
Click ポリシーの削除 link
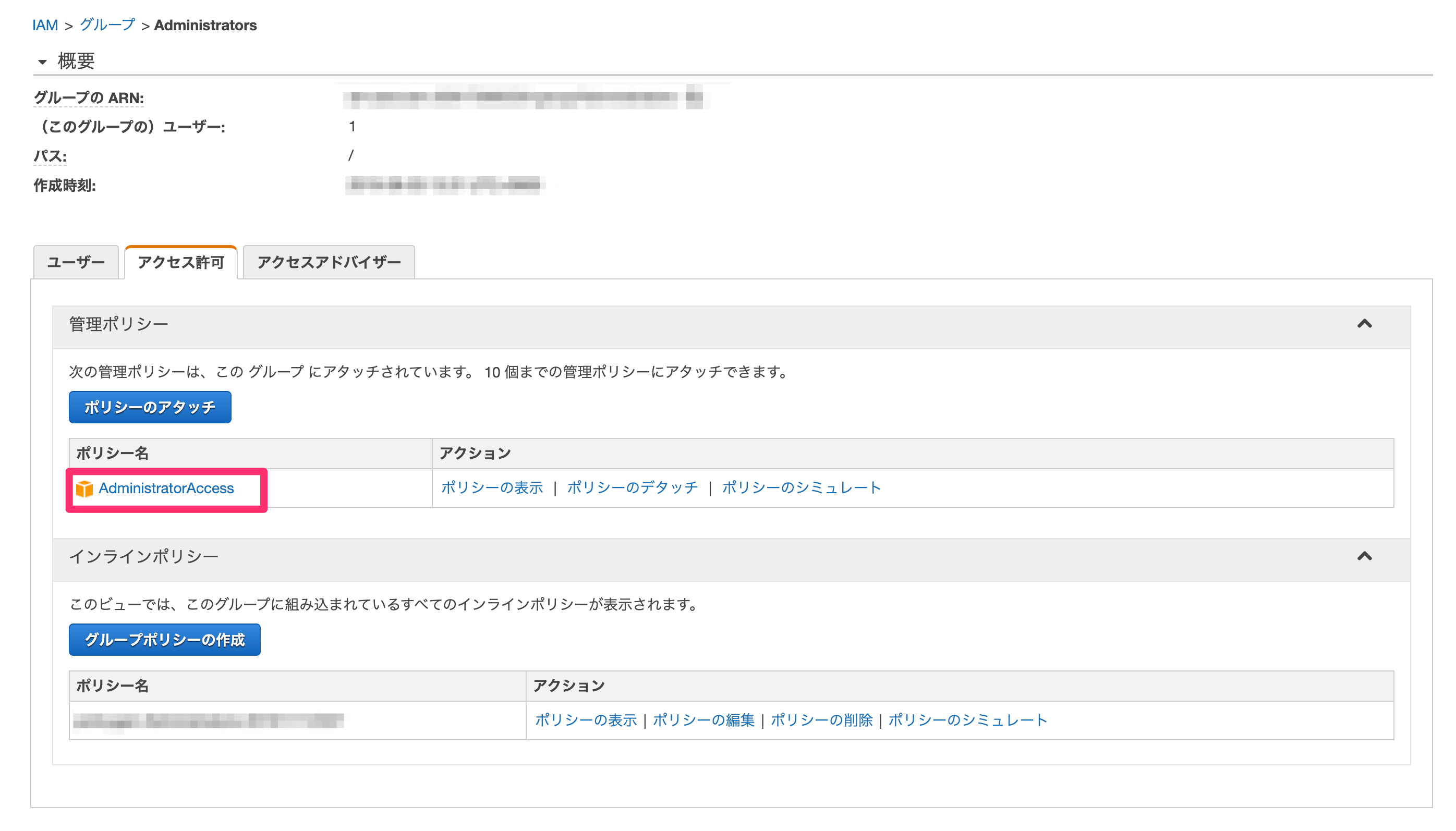pyautogui.click(x=821, y=720)
